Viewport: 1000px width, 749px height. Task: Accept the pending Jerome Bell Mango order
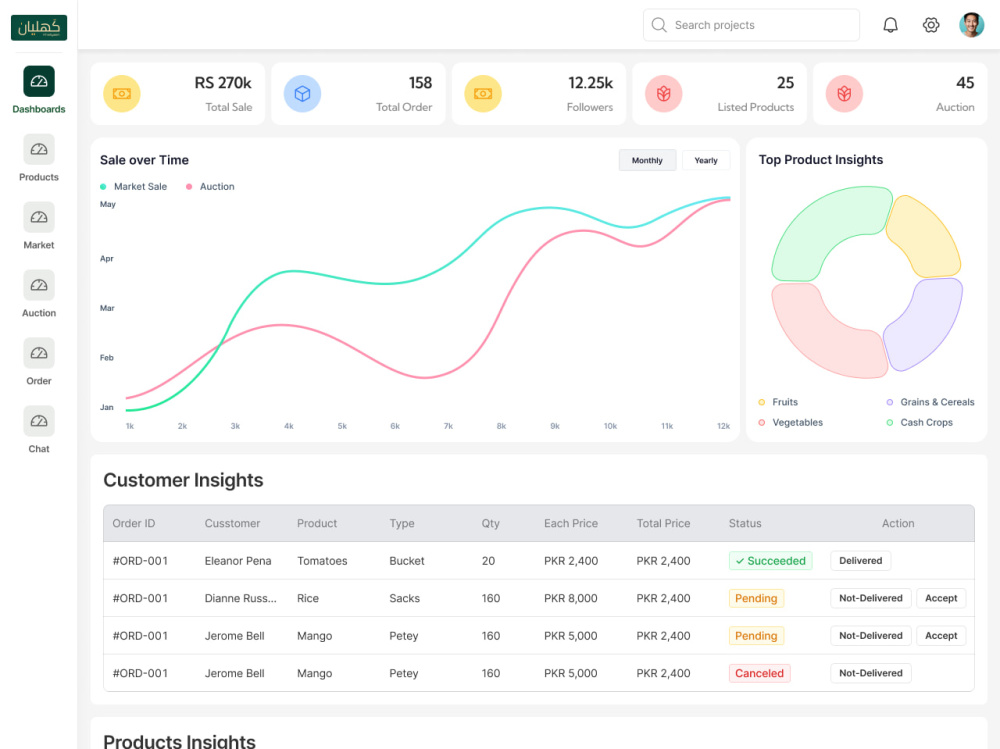point(941,636)
